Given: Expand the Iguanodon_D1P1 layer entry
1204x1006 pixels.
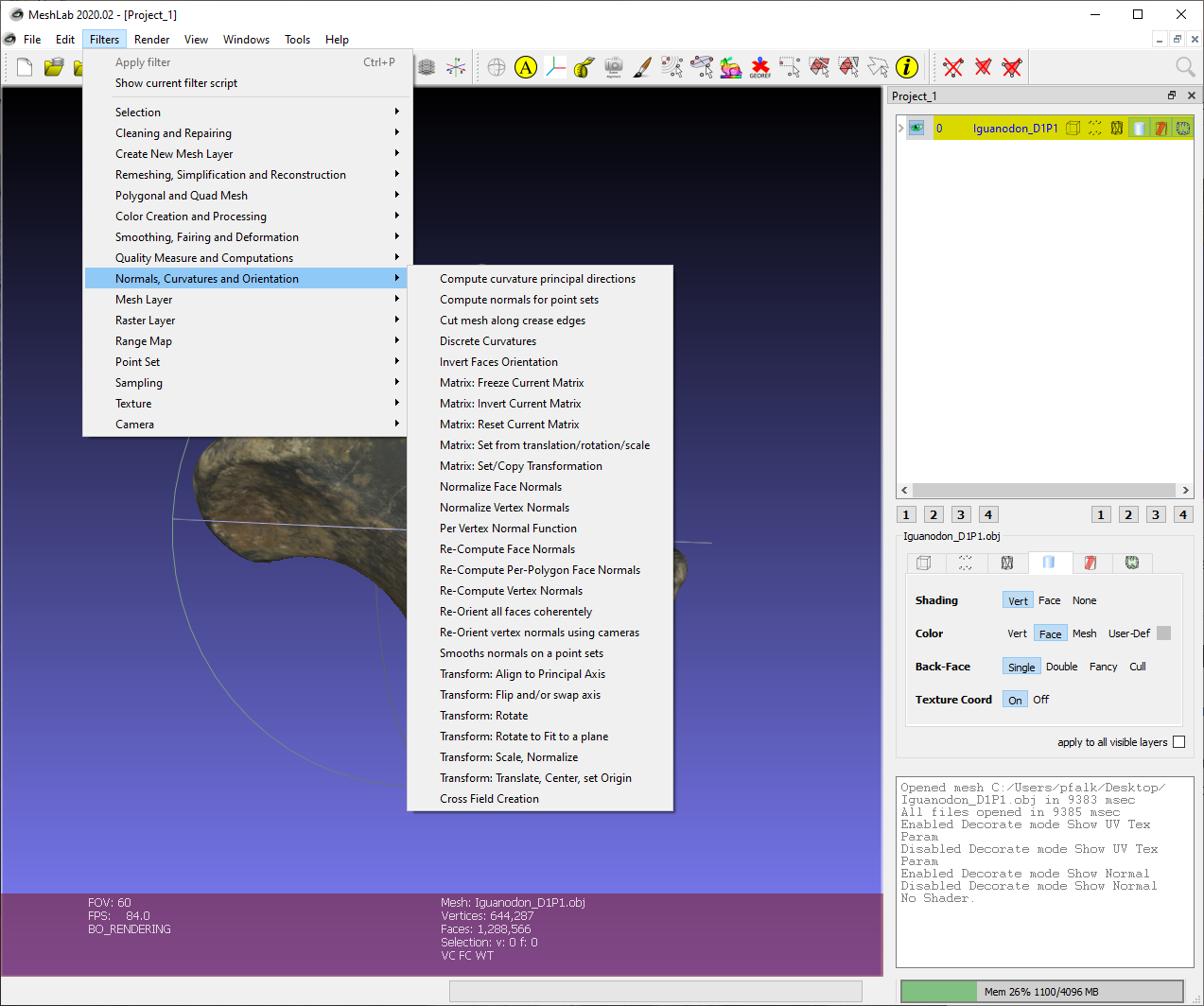Looking at the screenshot, I should (899, 127).
